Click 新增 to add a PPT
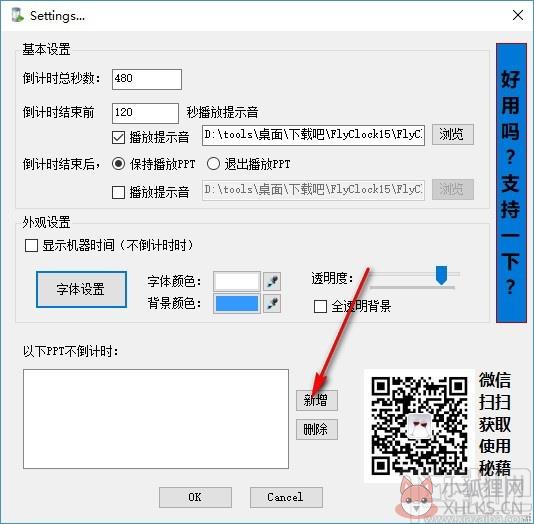This screenshot has height=524, width=534. click(317, 400)
